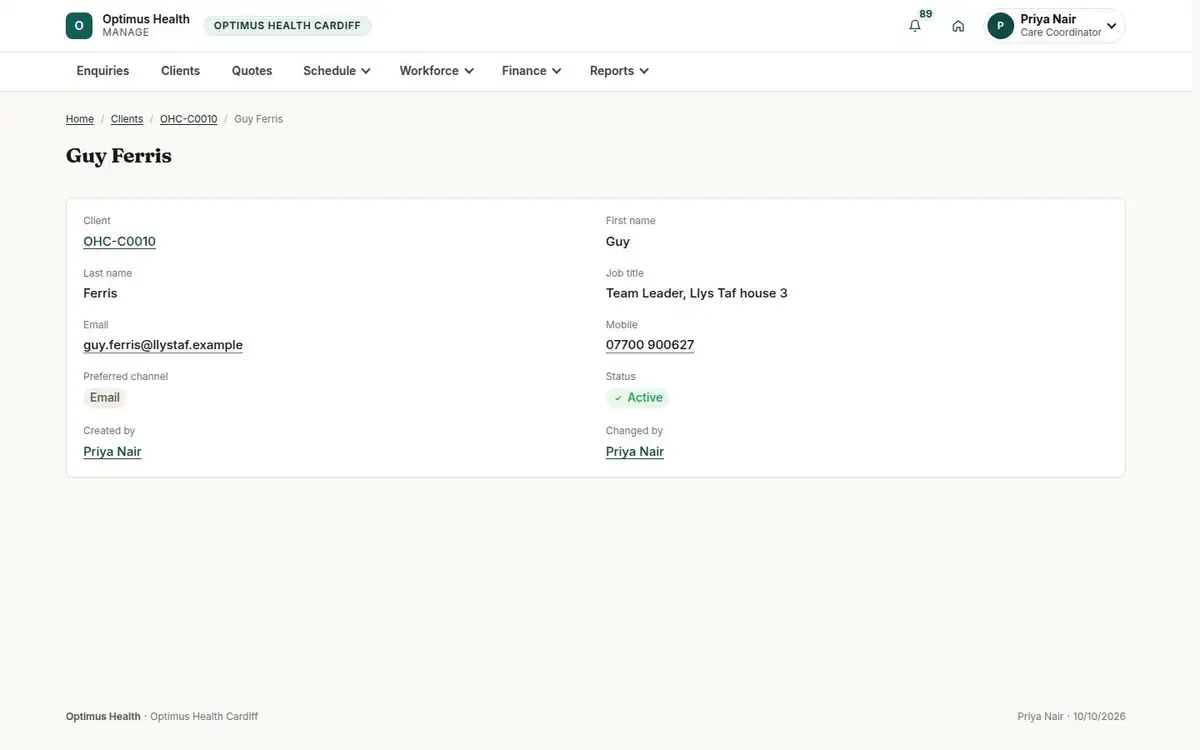Click the footer date 10/10/2026

[x=1099, y=717]
